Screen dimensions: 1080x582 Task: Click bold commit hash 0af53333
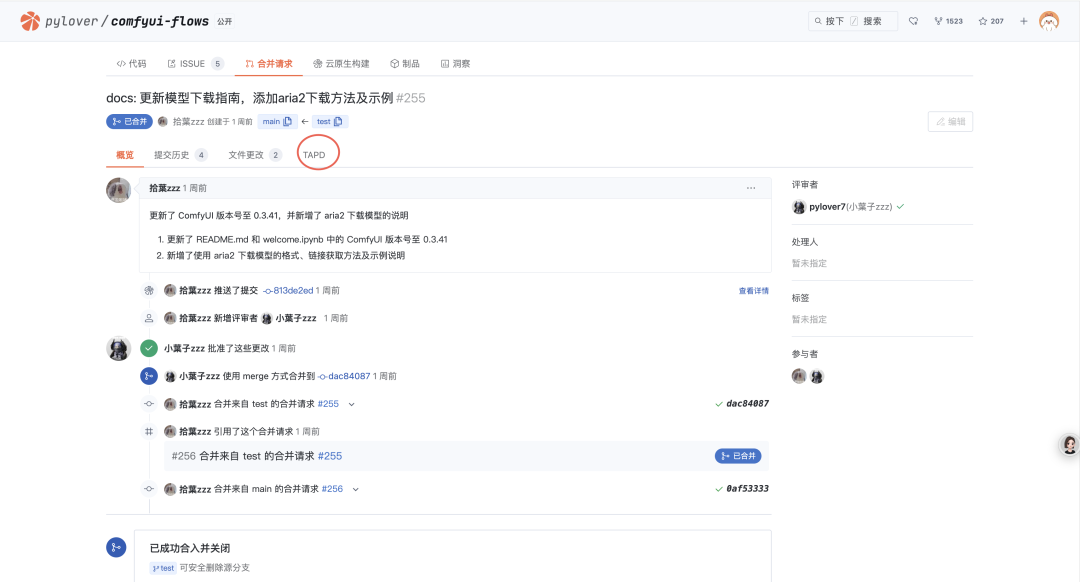tap(747, 488)
